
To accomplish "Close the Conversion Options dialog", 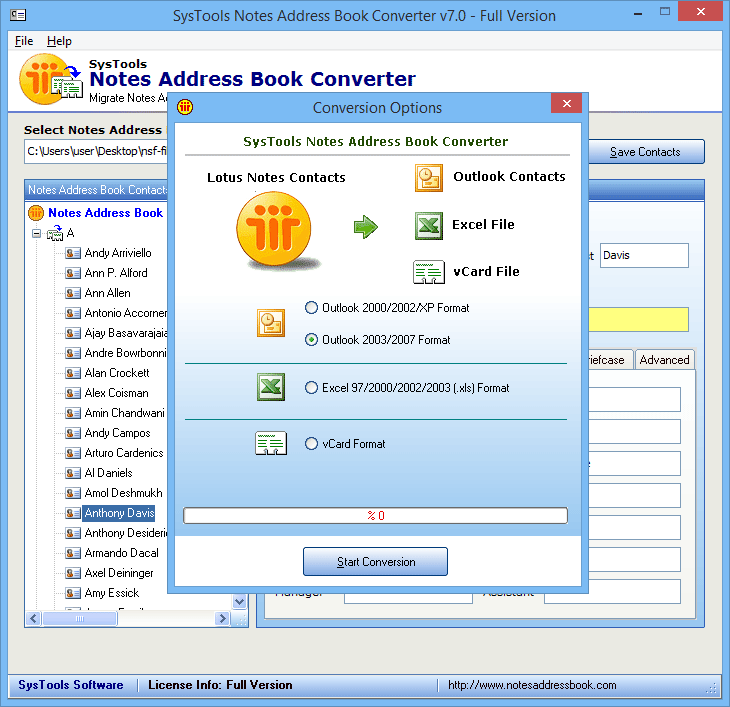I will (x=566, y=103).
